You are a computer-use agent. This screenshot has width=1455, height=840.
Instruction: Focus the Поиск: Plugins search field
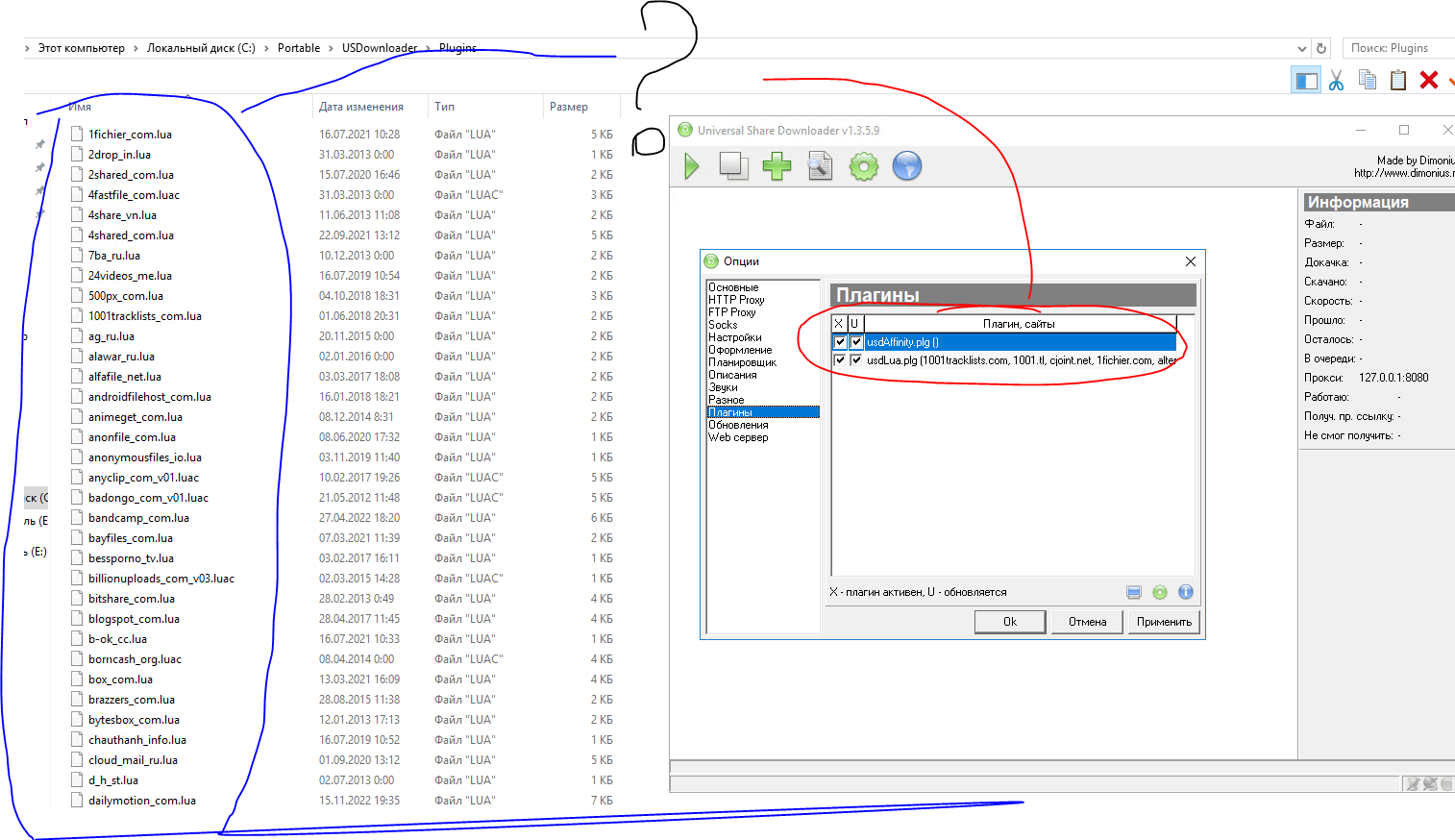point(1398,48)
